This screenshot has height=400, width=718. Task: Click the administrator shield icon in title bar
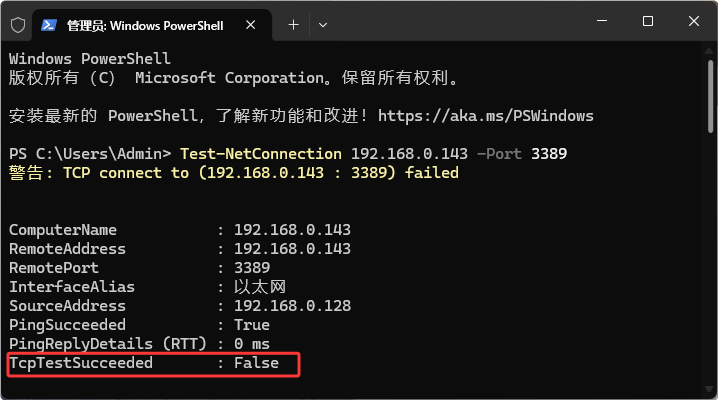(x=16, y=23)
